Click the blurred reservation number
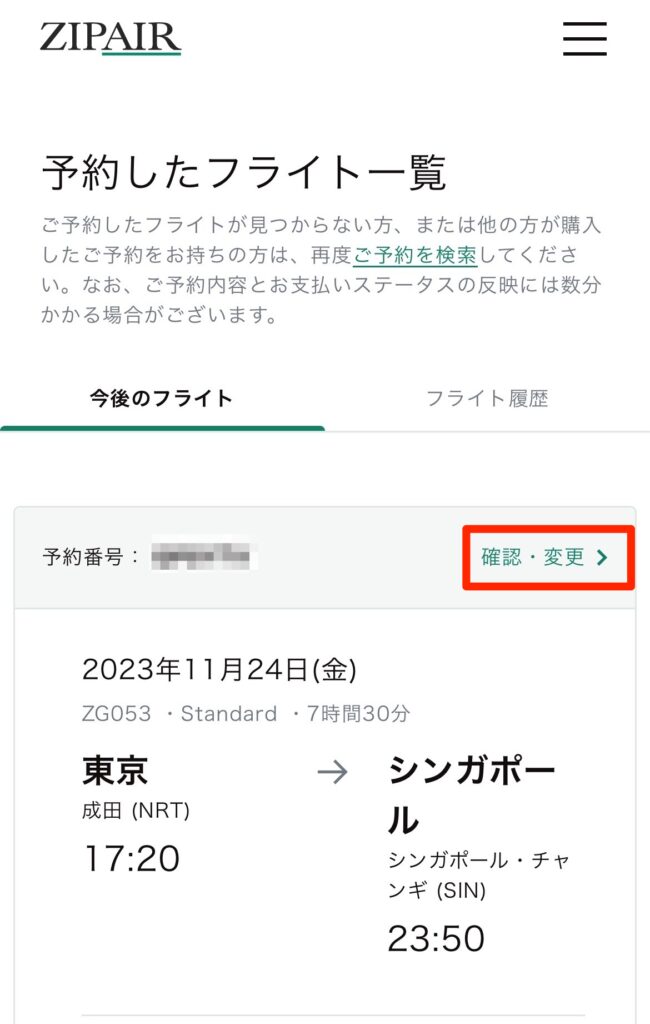 tap(201, 557)
